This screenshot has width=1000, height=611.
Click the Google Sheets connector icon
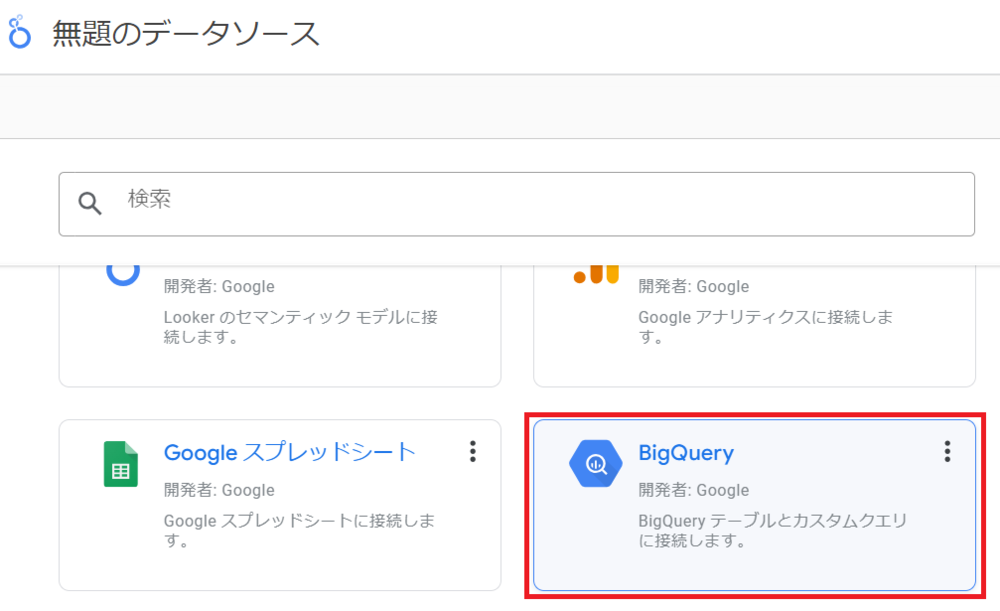pos(120,464)
